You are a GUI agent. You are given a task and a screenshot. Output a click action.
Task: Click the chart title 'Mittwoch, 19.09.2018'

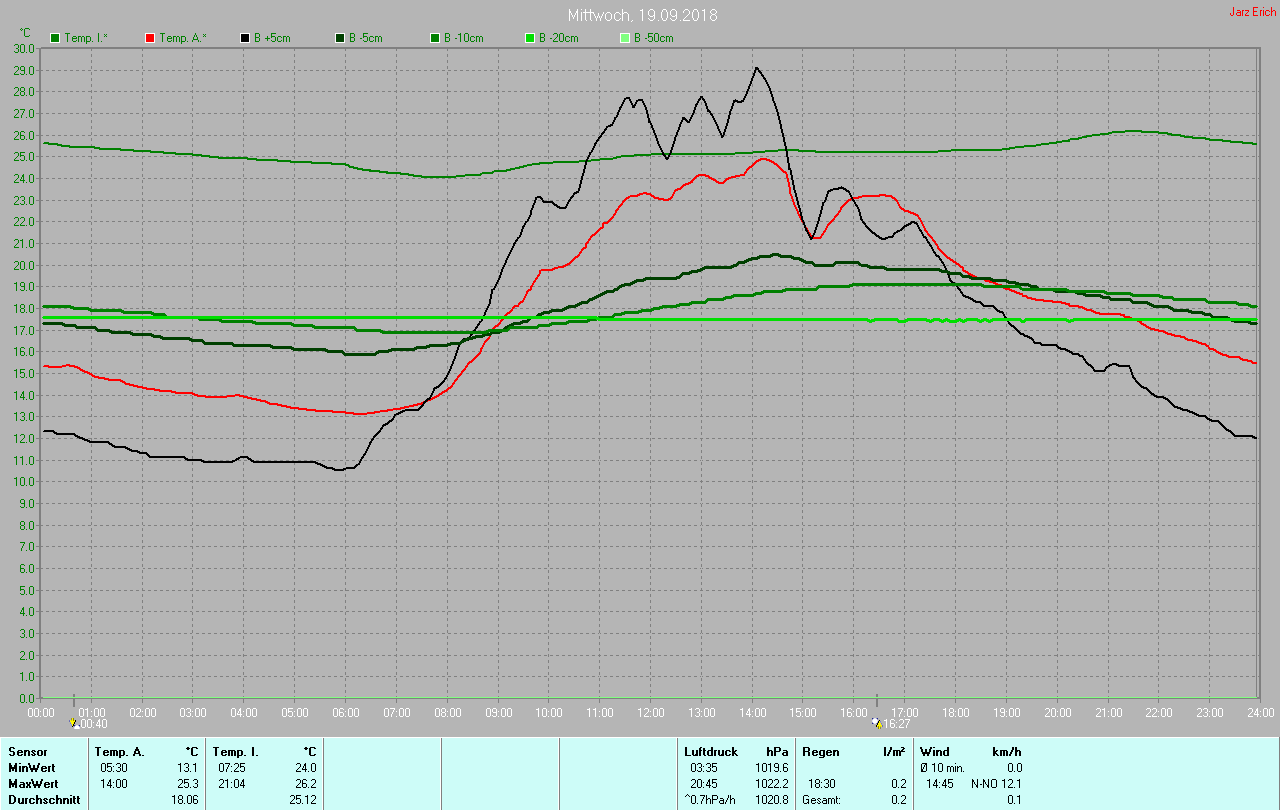(642, 15)
